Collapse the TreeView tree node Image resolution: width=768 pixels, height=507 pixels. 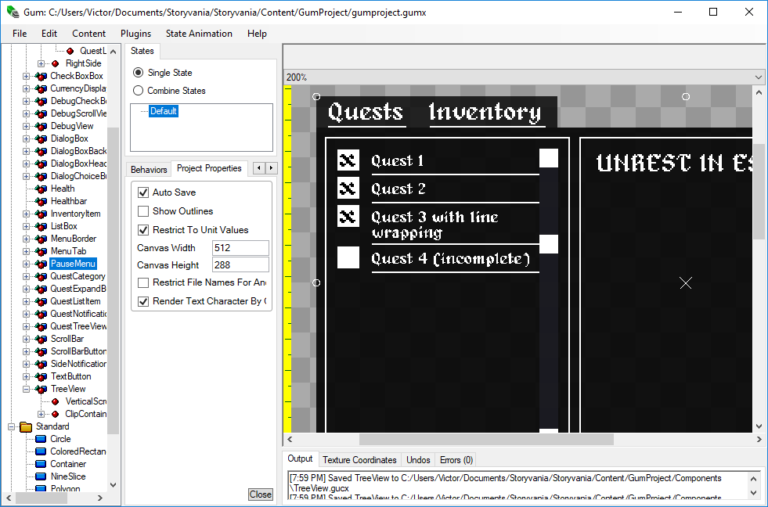tap(25, 389)
